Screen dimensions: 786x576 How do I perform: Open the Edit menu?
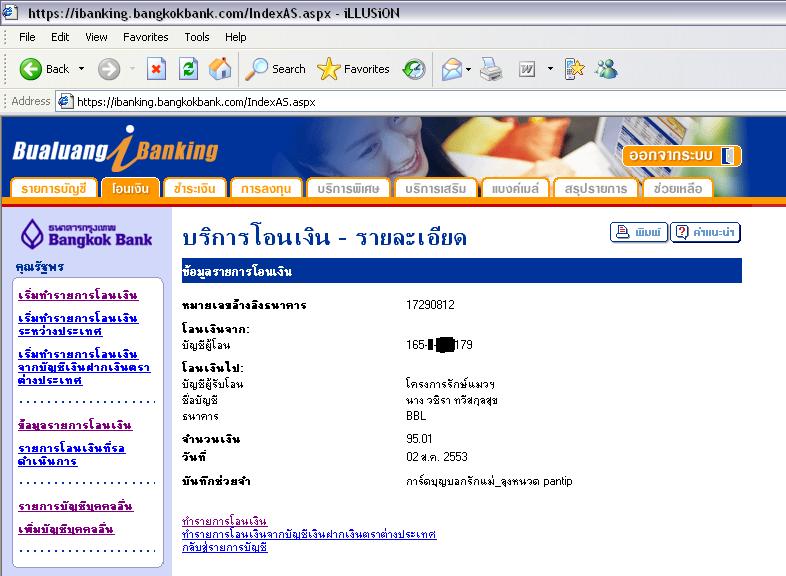pyautogui.click(x=60, y=37)
